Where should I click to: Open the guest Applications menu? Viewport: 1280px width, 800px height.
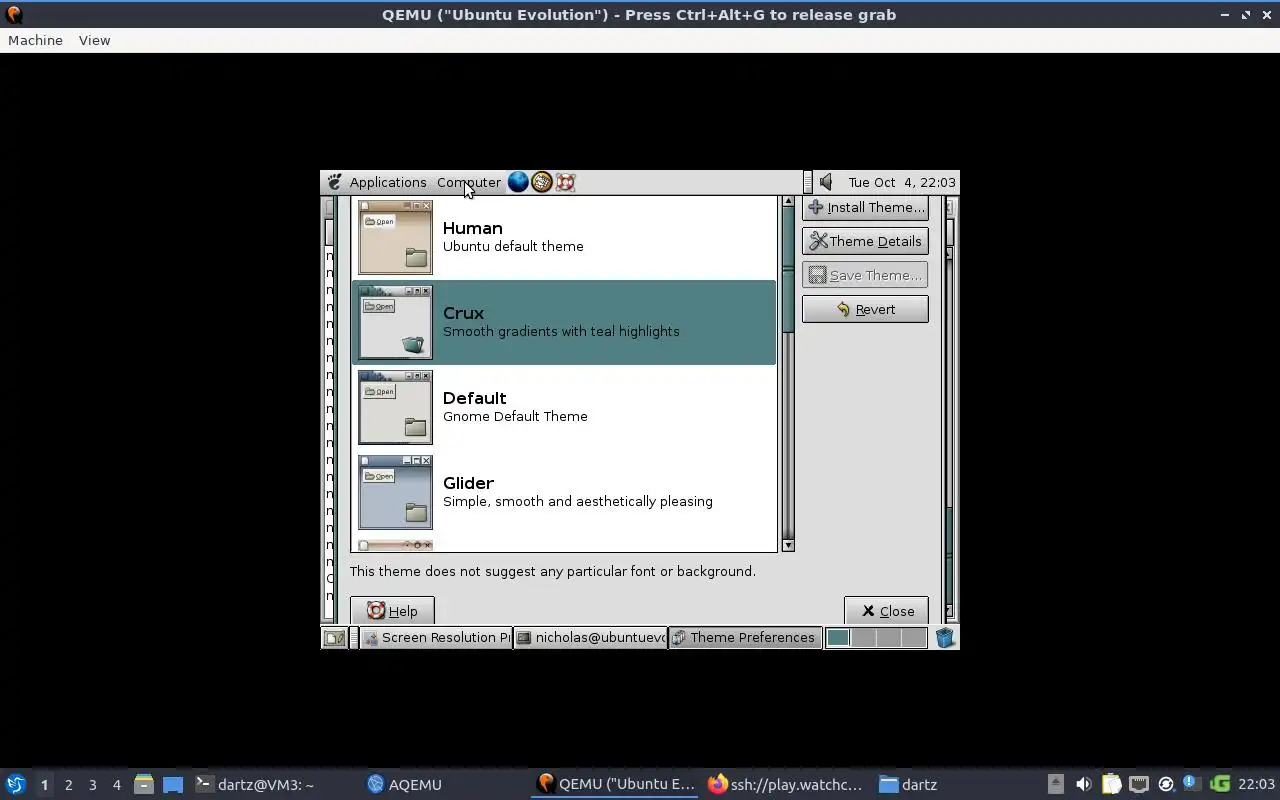388,182
